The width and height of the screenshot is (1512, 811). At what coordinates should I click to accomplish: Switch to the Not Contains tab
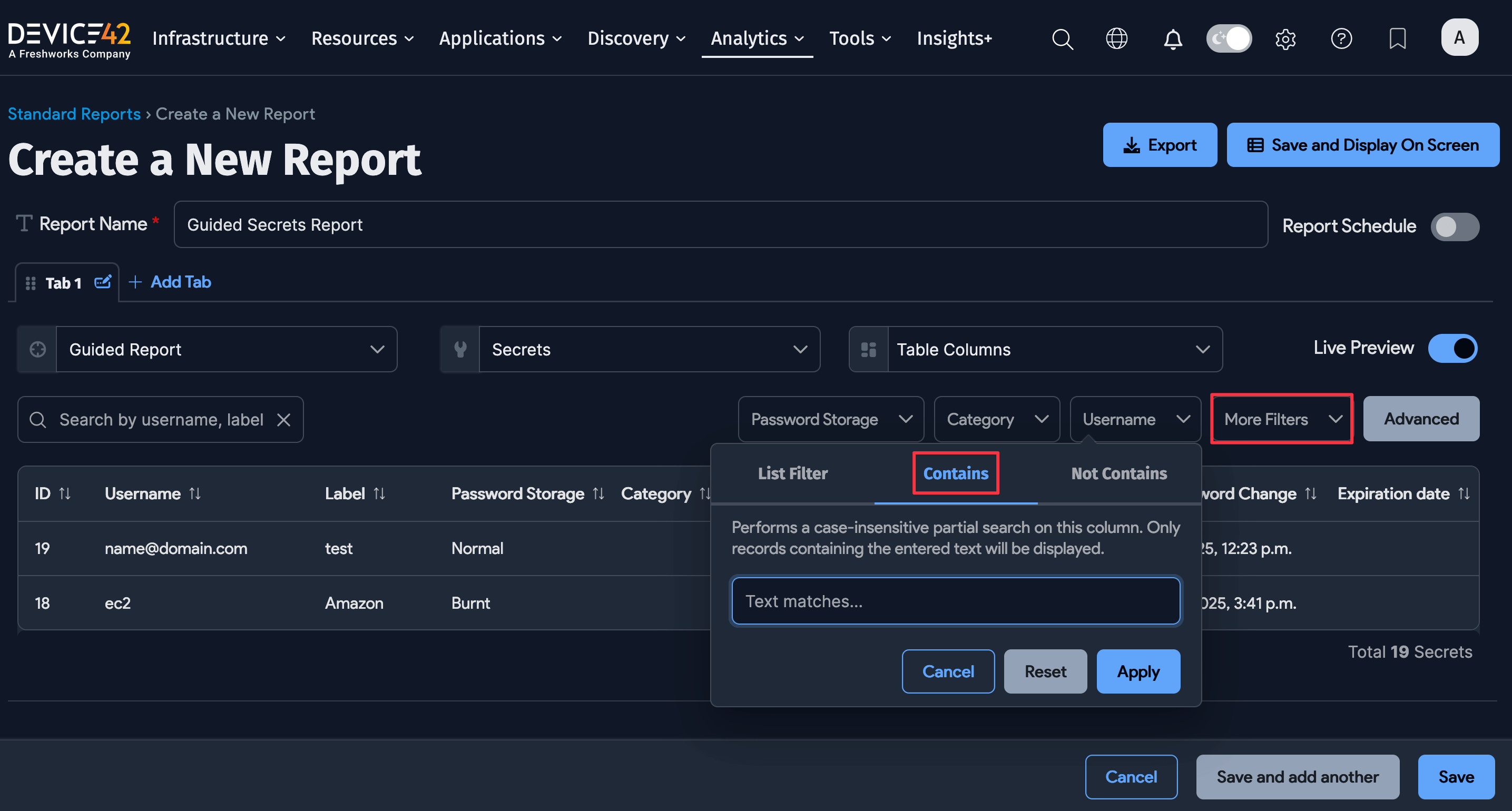pos(1119,473)
